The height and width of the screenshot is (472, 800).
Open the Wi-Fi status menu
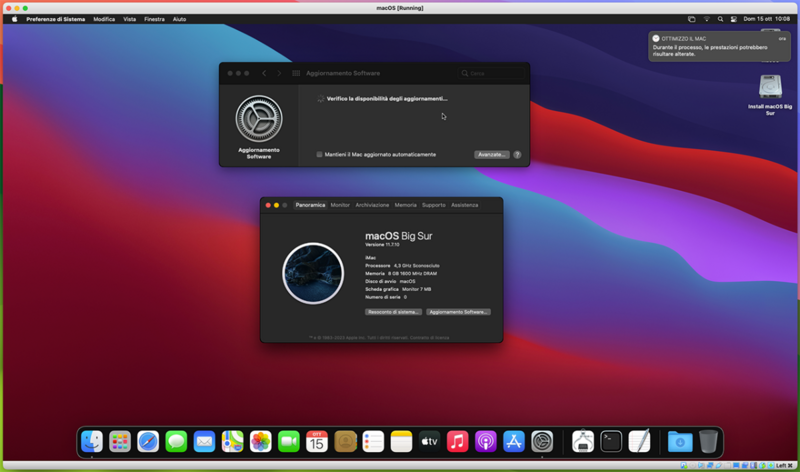coord(706,19)
